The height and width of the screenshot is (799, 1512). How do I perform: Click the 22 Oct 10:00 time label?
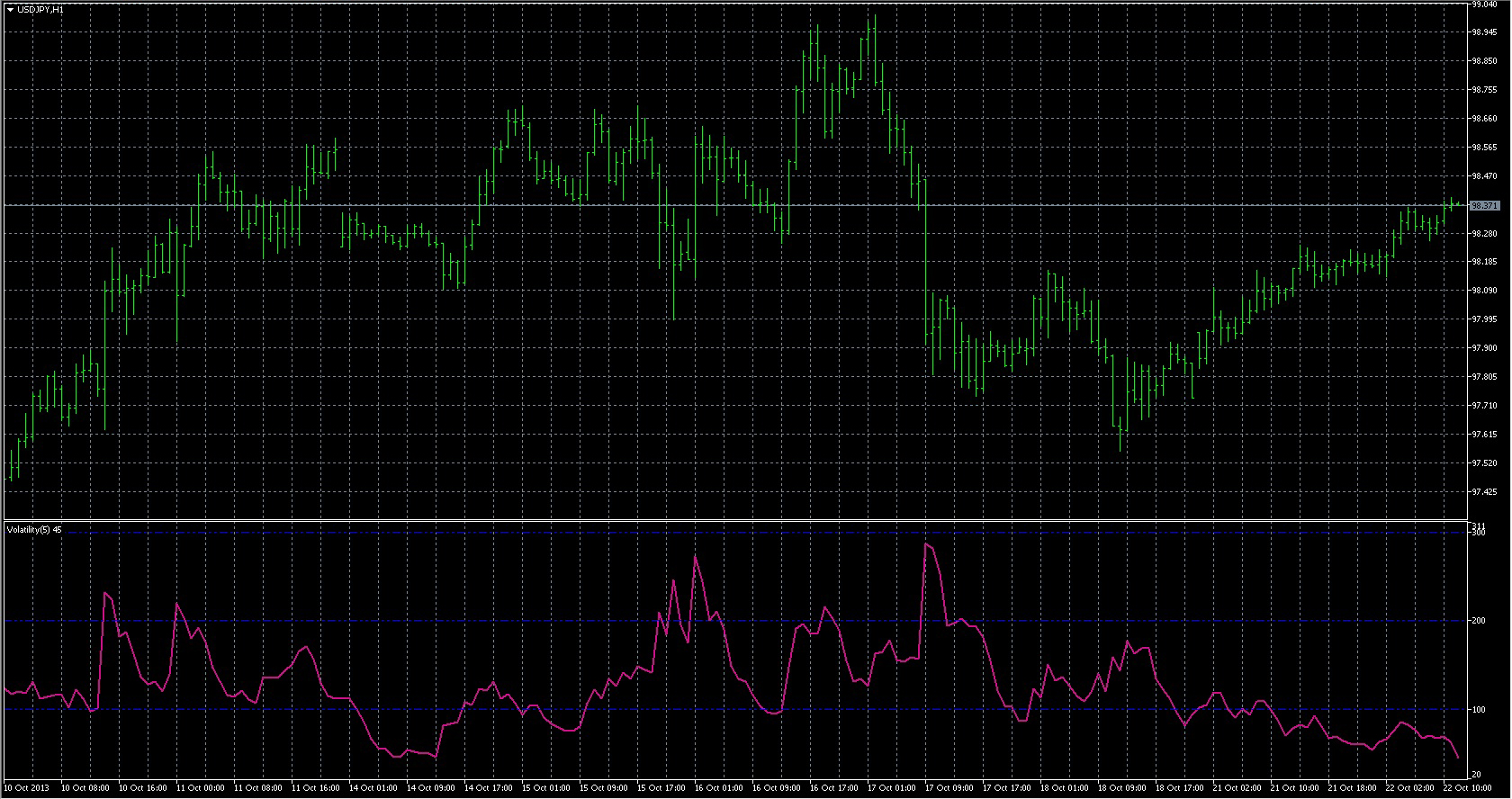(x=1468, y=788)
